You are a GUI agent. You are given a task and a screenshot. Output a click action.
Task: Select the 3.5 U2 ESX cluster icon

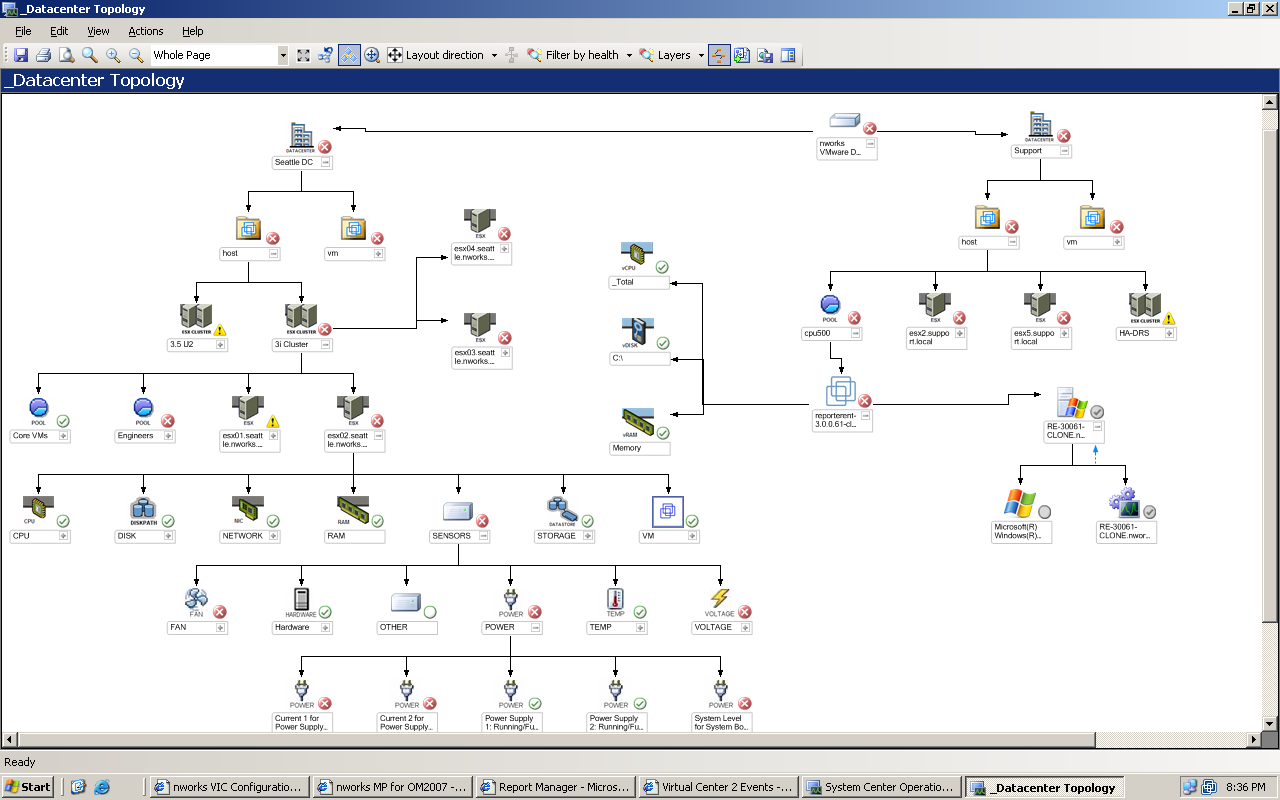(196, 320)
